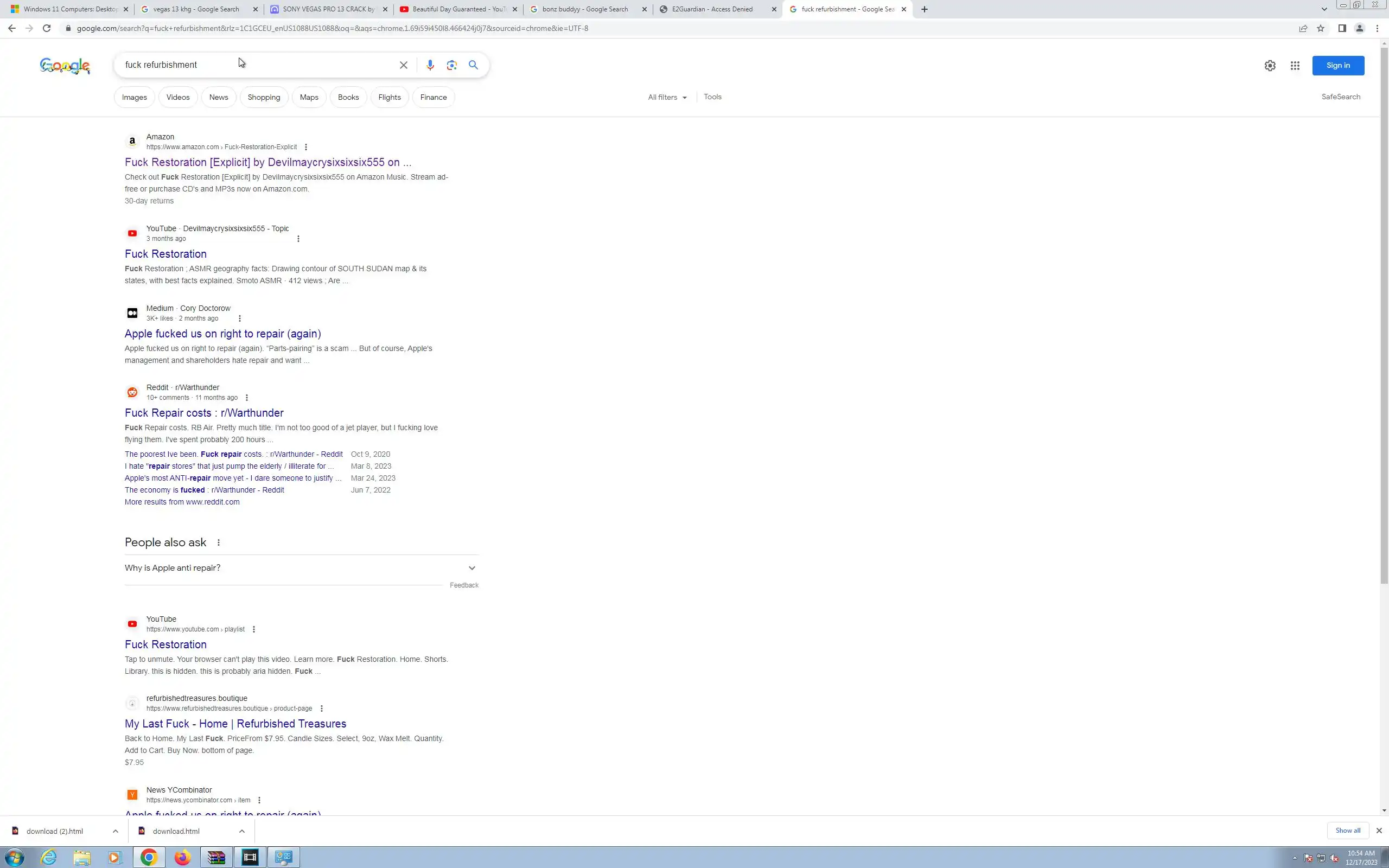Click the blue magnifier search icon

pyautogui.click(x=473, y=65)
